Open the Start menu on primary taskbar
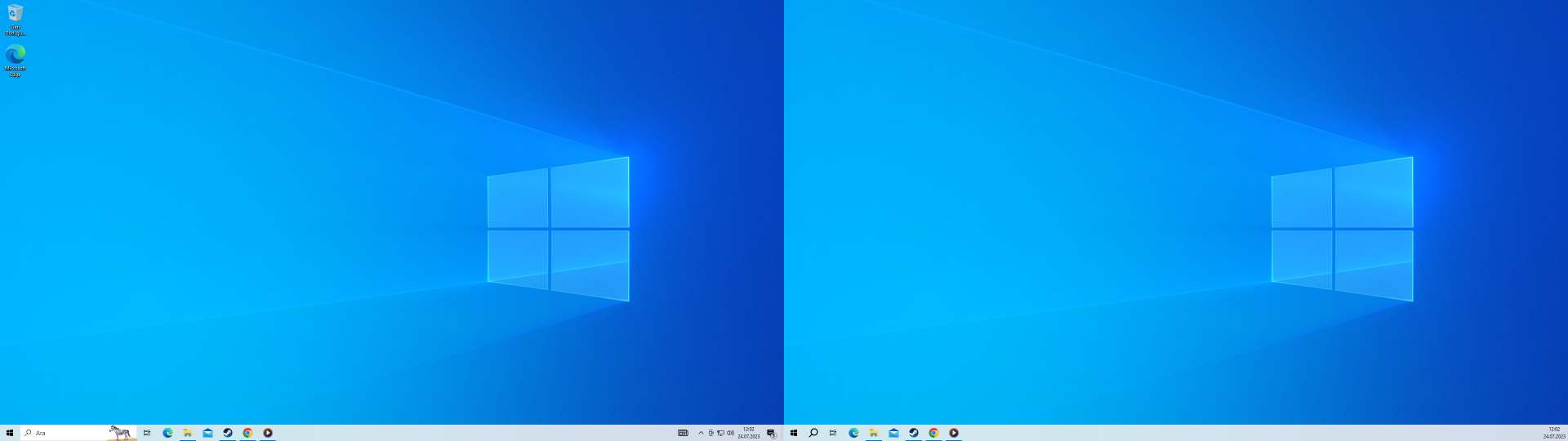The image size is (1568, 441). (10, 433)
